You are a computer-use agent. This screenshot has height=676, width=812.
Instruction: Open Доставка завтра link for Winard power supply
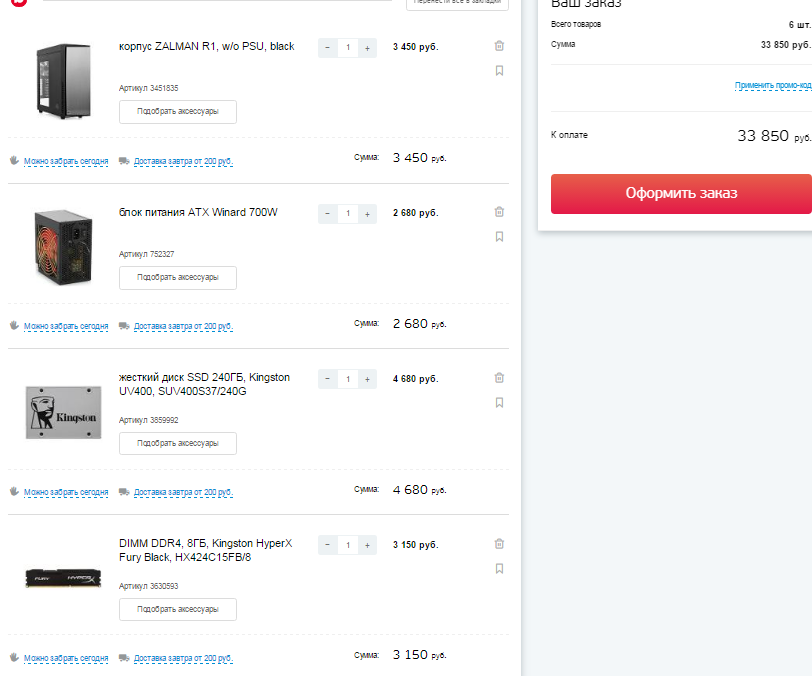tap(183, 326)
